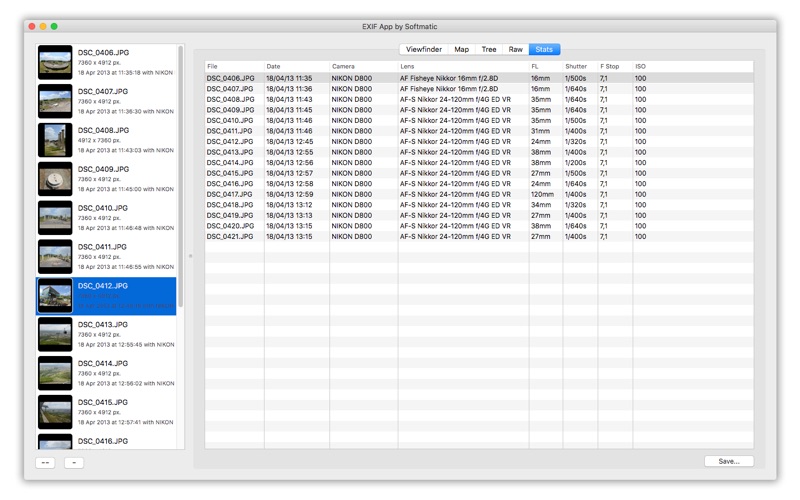Screen dimensions: 800x500
Task: Open the Raw tab
Action: 515,49
